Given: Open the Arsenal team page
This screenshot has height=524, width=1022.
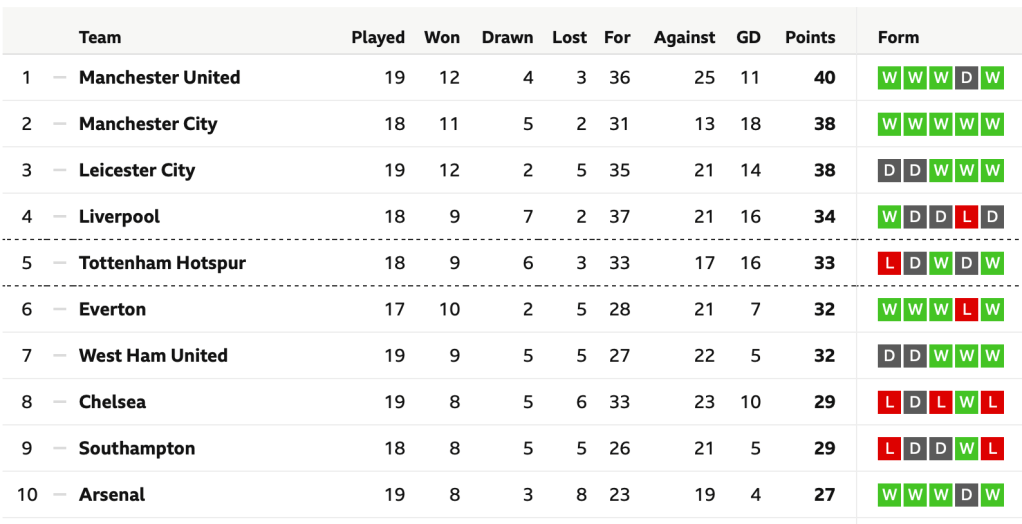Looking at the screenshot, I should pyautogui.click(x=112, y=495).
